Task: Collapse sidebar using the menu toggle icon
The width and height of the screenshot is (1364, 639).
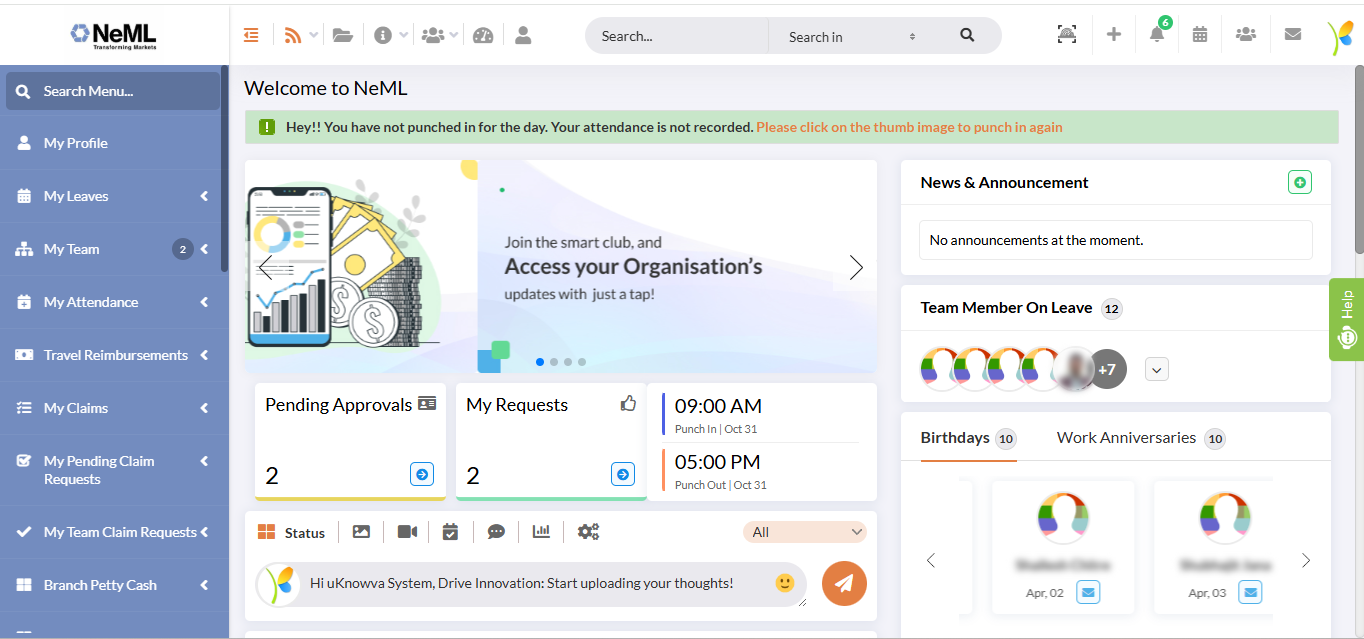Action: pyautogui.click(x=251, y=35)
